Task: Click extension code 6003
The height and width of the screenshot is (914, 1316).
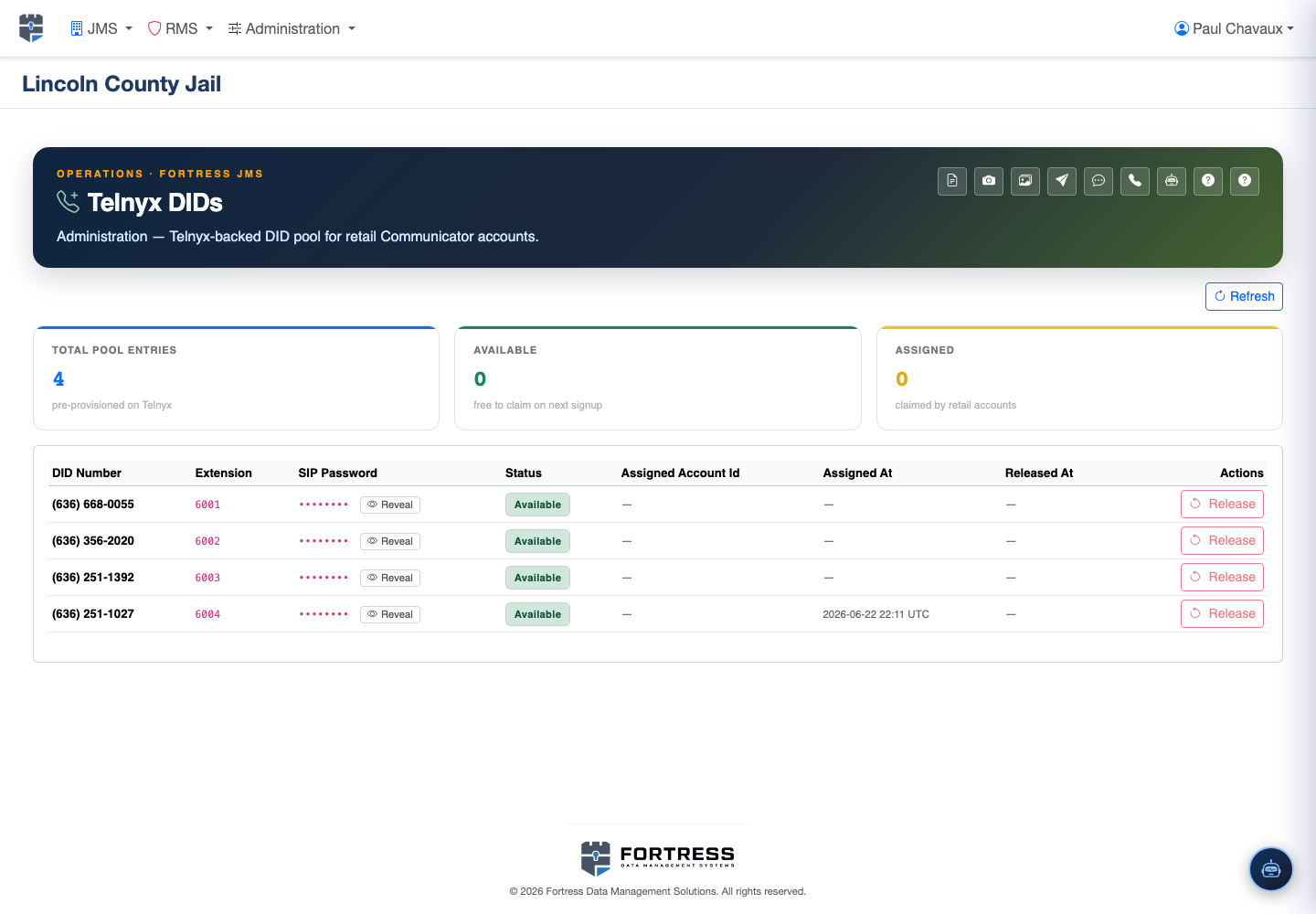Action: (x=207, y=578)
